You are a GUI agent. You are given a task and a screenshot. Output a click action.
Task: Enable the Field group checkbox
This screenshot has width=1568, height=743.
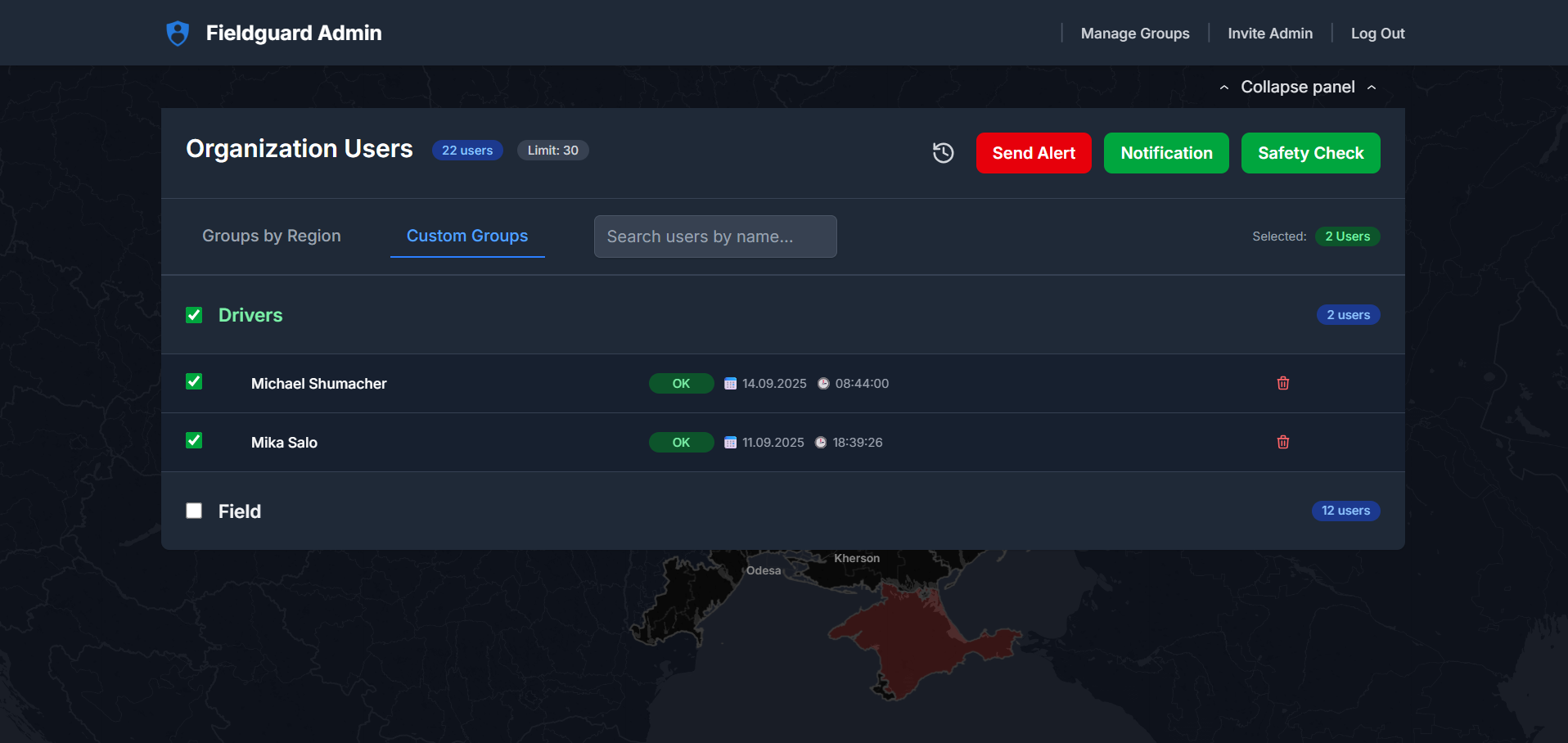[x=194, y=511]
